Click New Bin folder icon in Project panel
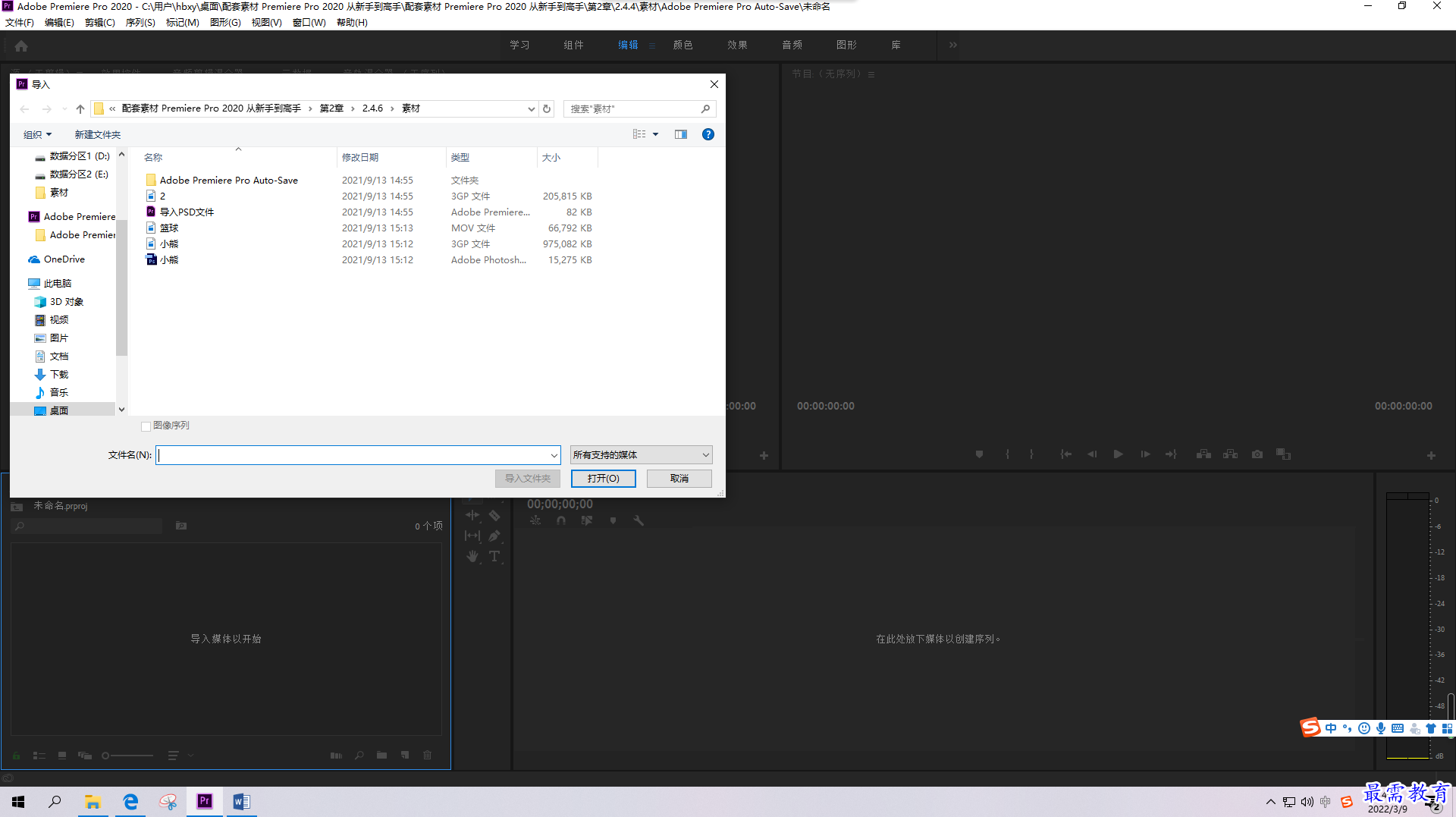Viewport: 1456px width, 817px height. click(x=382, y=756)
